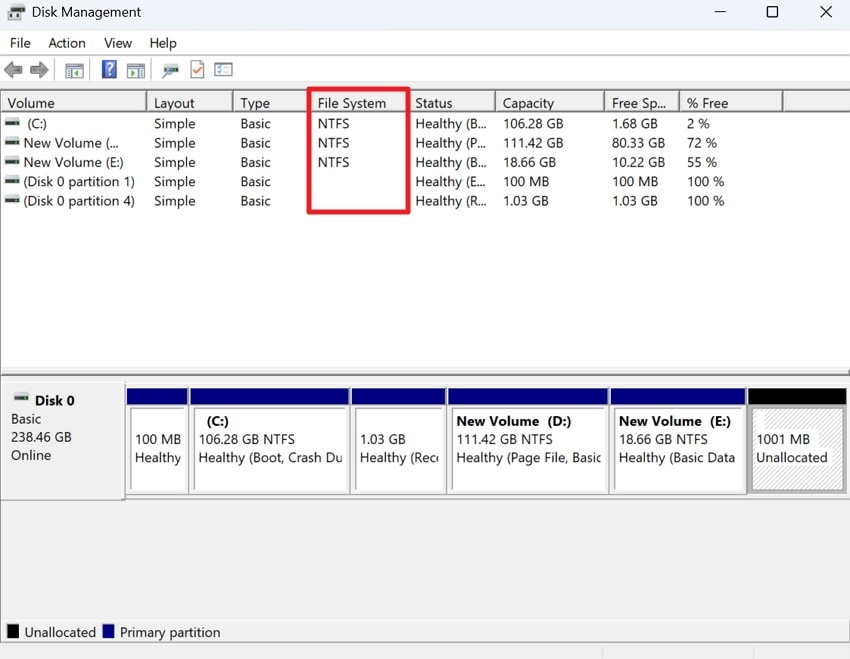This screenshot has width=850, height=659.
Task: Click the 1.68 GB free space cell
Action: click(634, 124)
